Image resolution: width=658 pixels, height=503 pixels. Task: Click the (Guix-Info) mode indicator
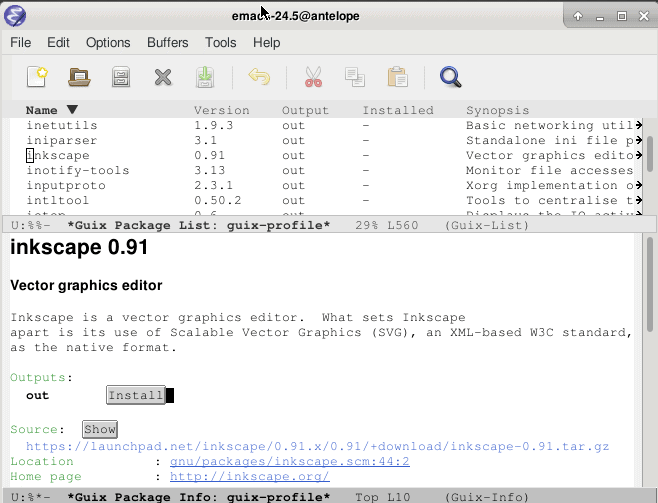pos(487,497)
